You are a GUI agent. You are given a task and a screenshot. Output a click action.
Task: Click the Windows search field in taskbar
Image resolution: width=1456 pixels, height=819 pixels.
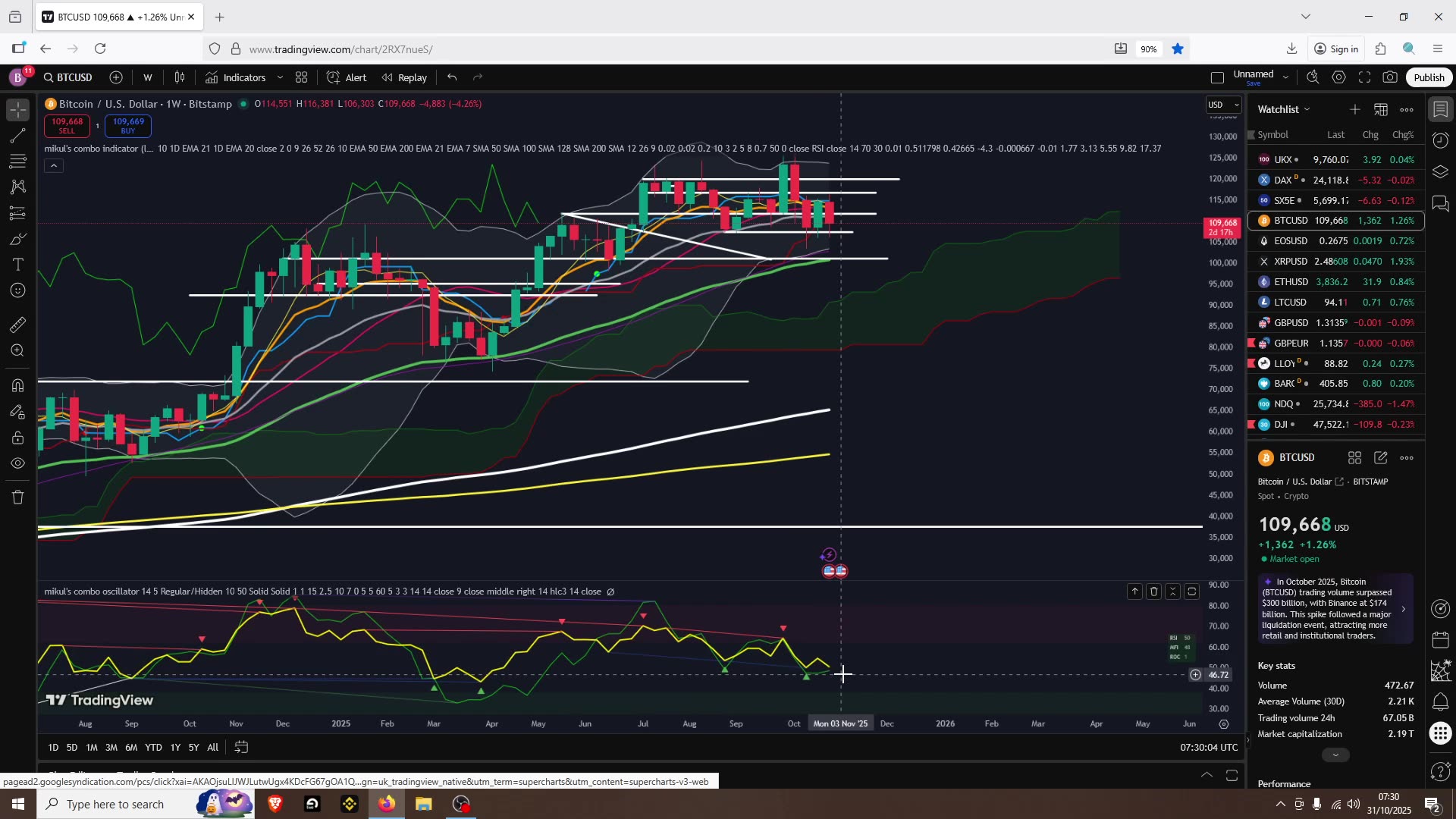point(121,804)
